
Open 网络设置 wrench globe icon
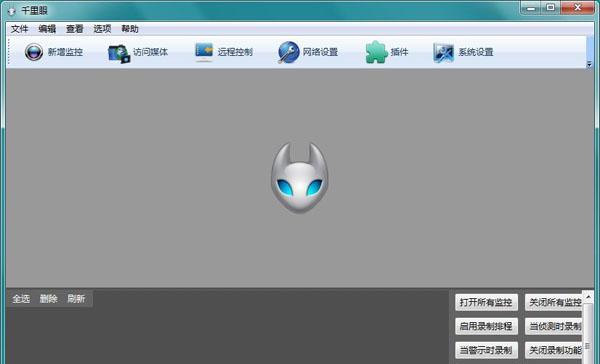(289, 52)
